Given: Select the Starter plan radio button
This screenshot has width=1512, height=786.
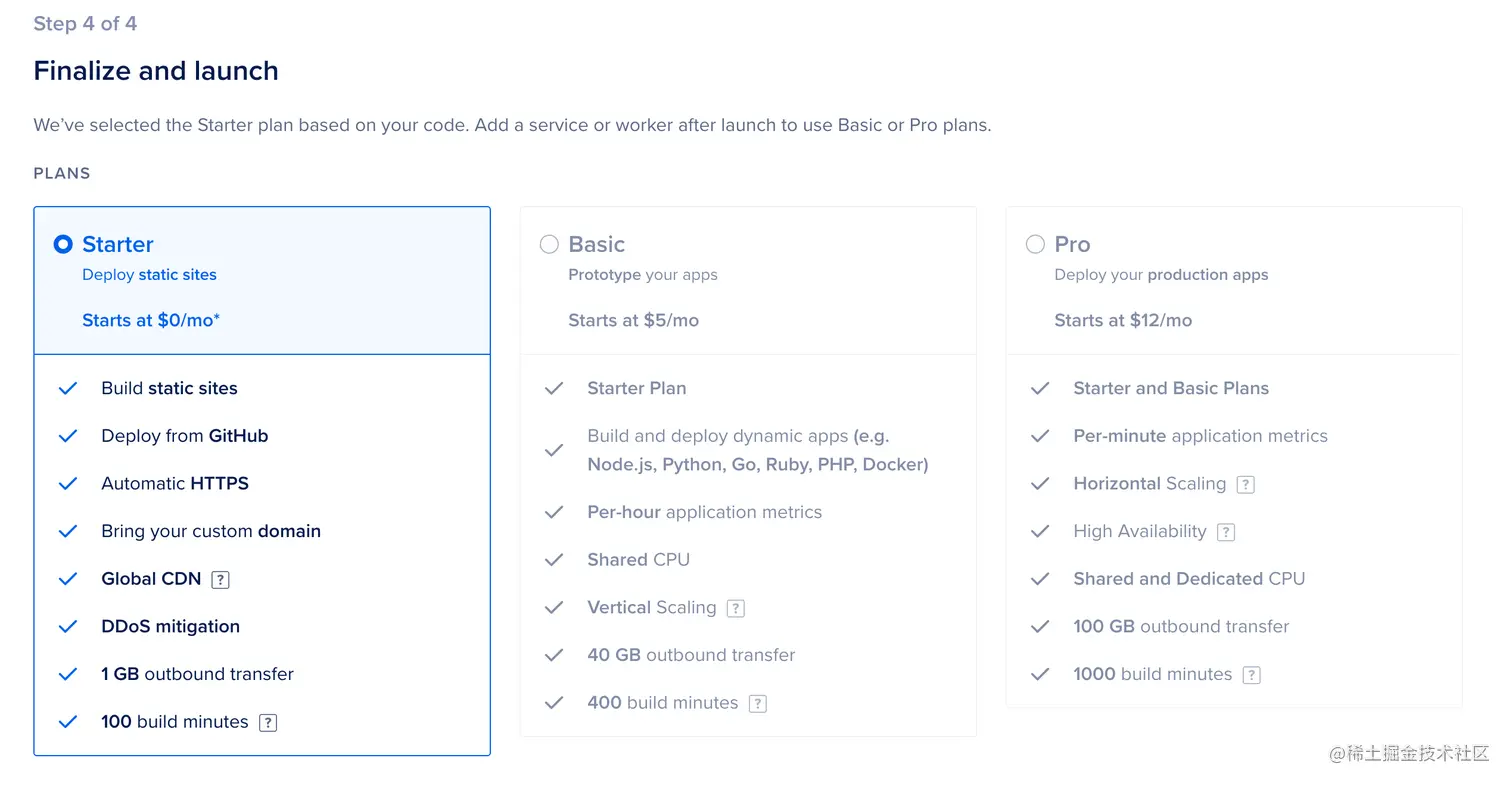Looking at the screenshot, I should [63, 244].
